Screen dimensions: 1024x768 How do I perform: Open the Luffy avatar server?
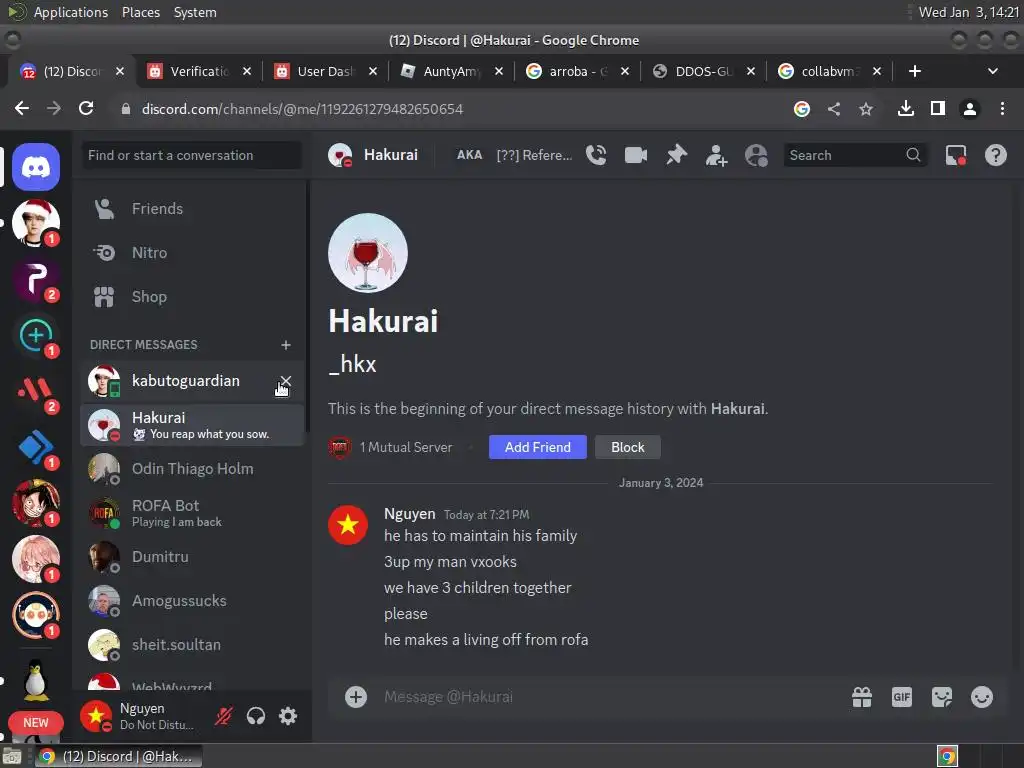(x=36, y=503)
